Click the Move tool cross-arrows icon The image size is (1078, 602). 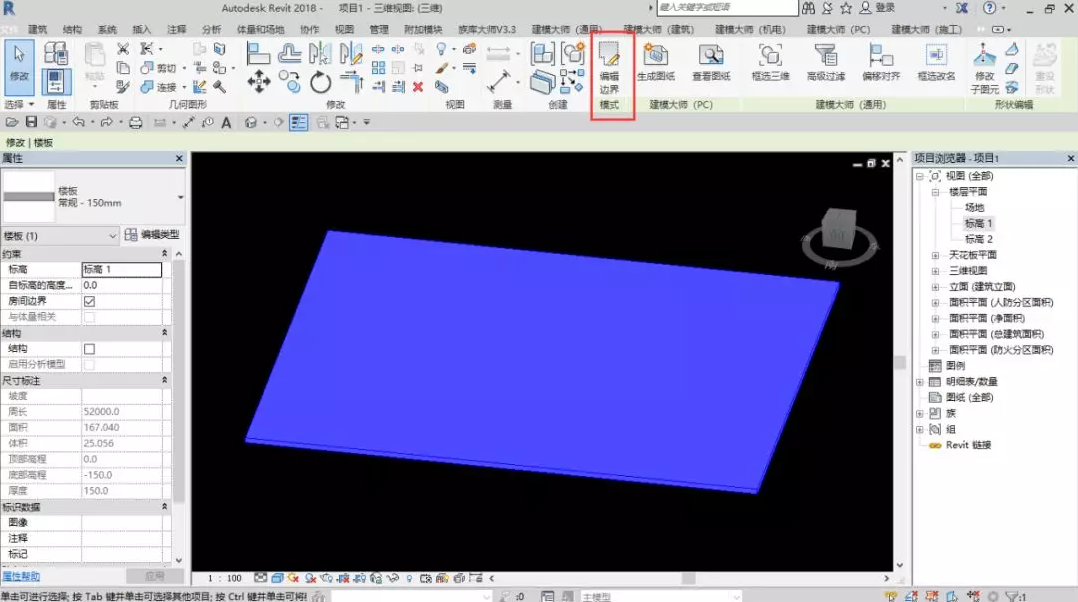coord(258,82)
